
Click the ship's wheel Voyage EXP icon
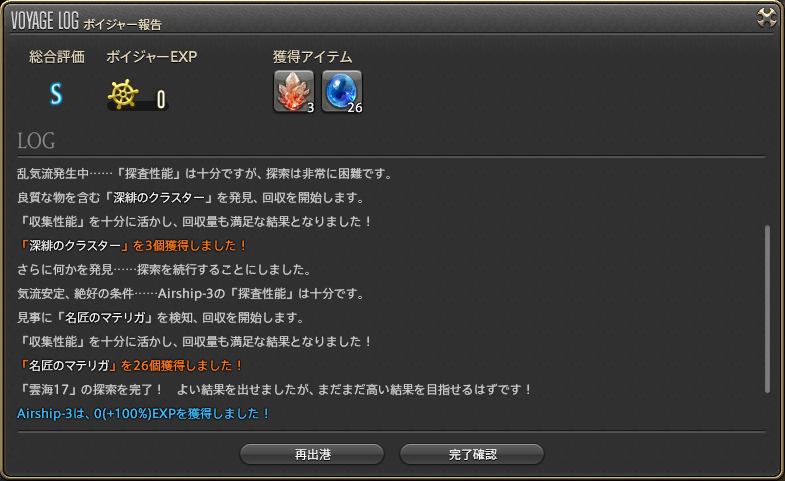pyautogui.click(x=123, y=94)
